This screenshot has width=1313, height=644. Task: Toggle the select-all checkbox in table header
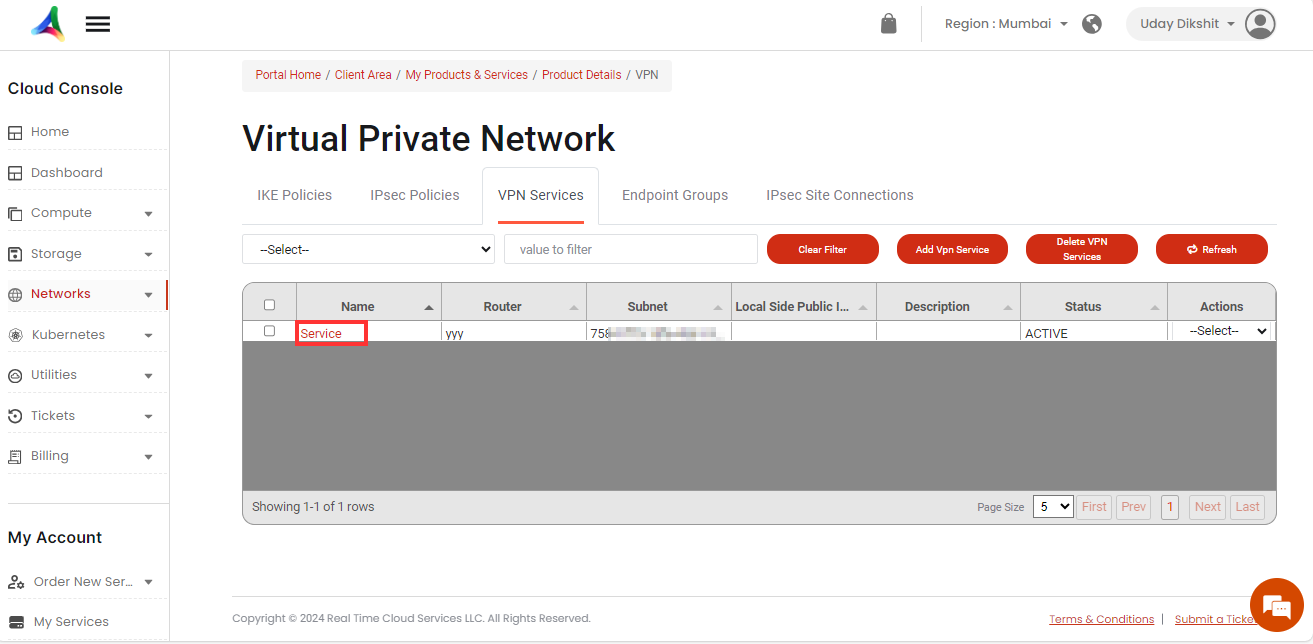(x=269, y=305)
